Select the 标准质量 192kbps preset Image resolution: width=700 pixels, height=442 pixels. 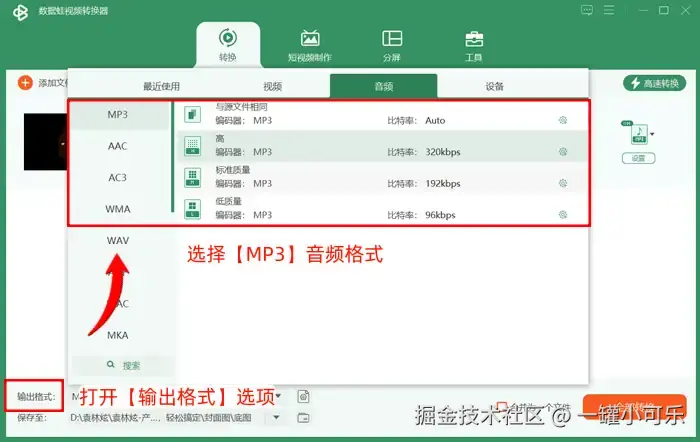tap(382, 177)
